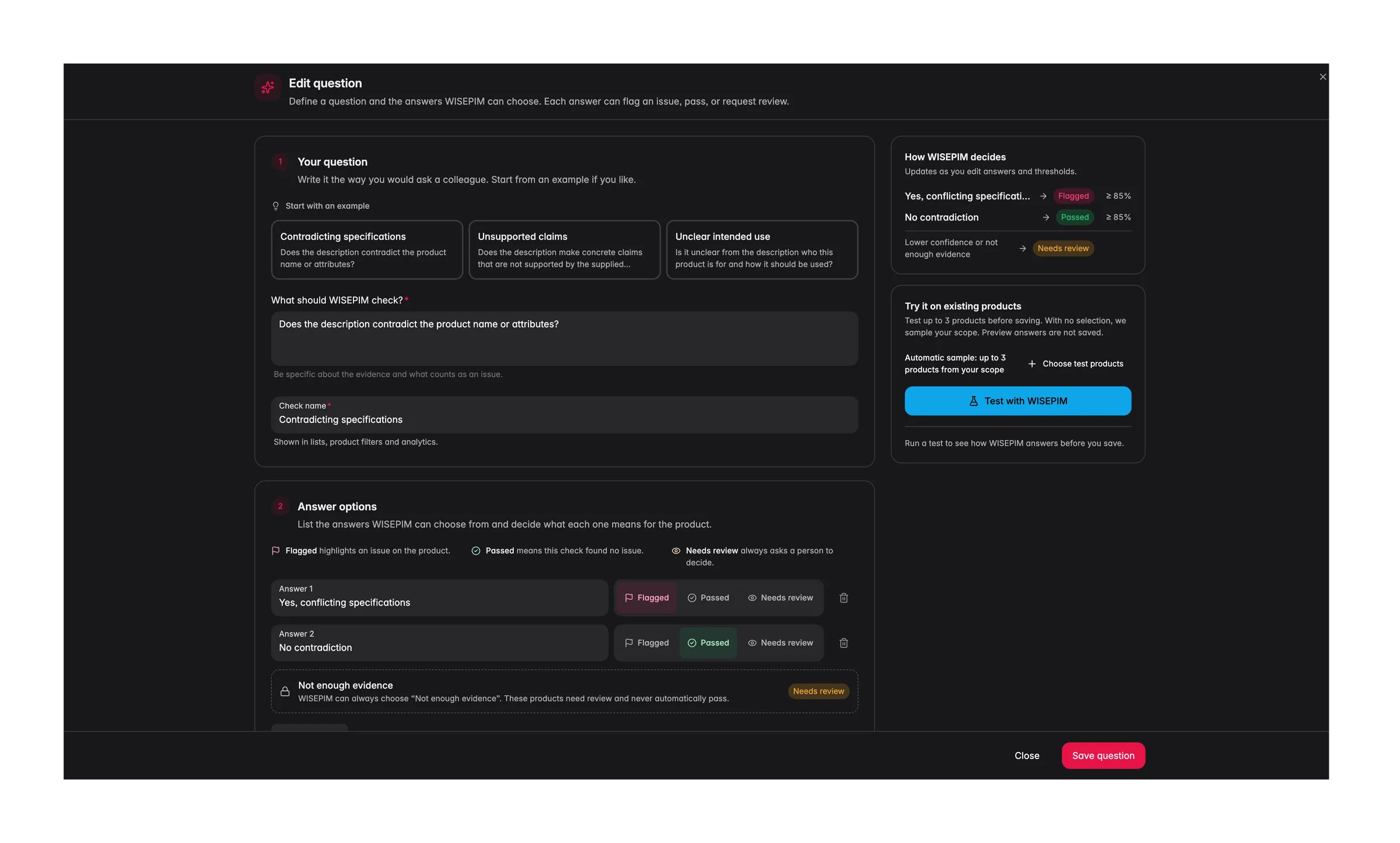1400x843 pixels.
Task: Focus the Check name input field
Action: click(x=564, y=414)
